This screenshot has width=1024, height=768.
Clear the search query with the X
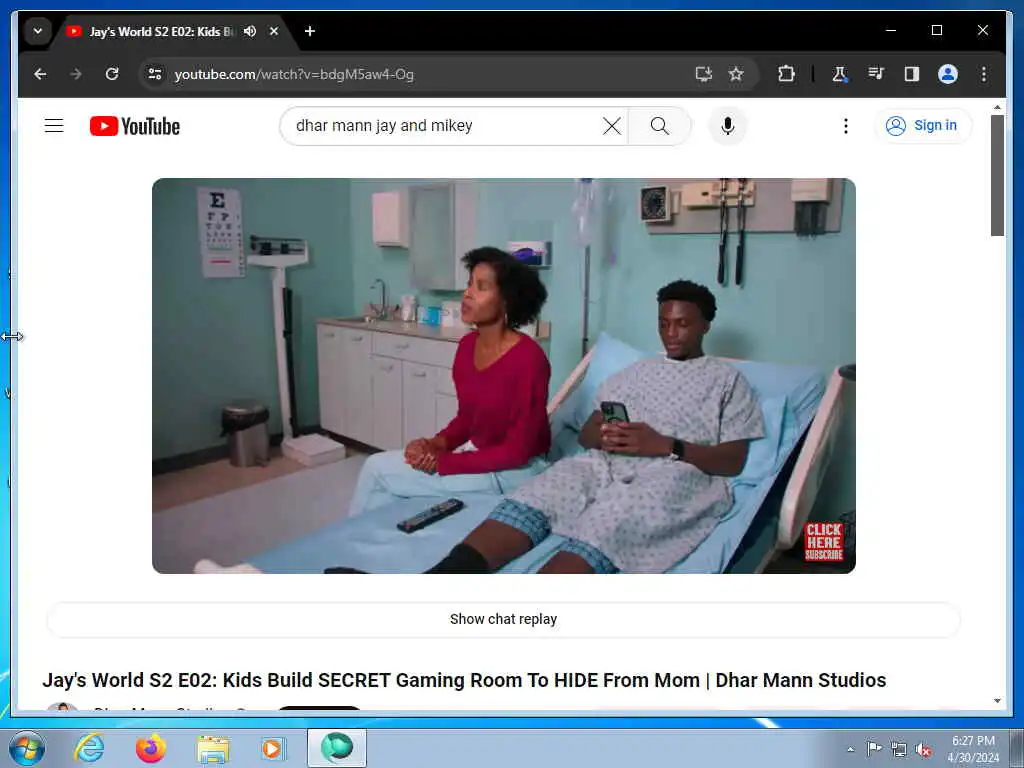coord(612,125)
